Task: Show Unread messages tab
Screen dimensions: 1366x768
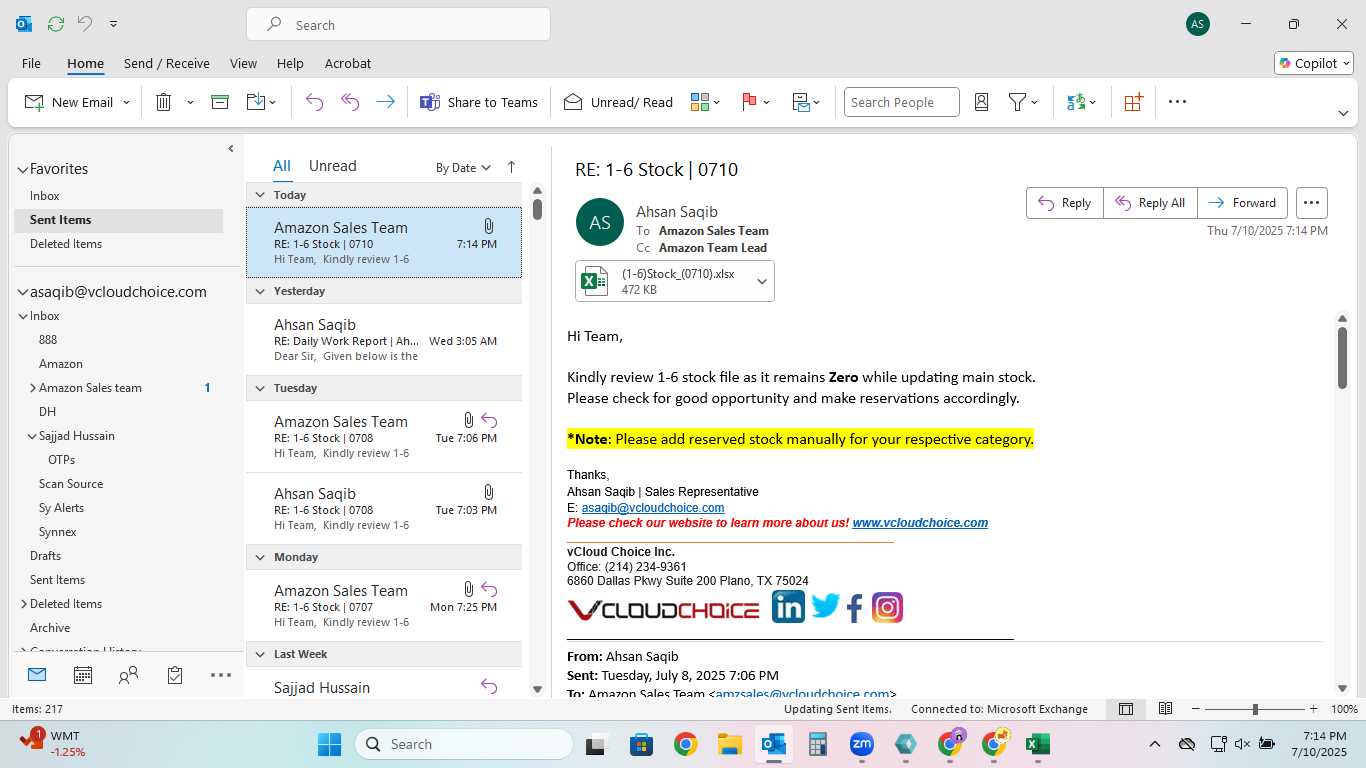Action: (x=333, y=166)
